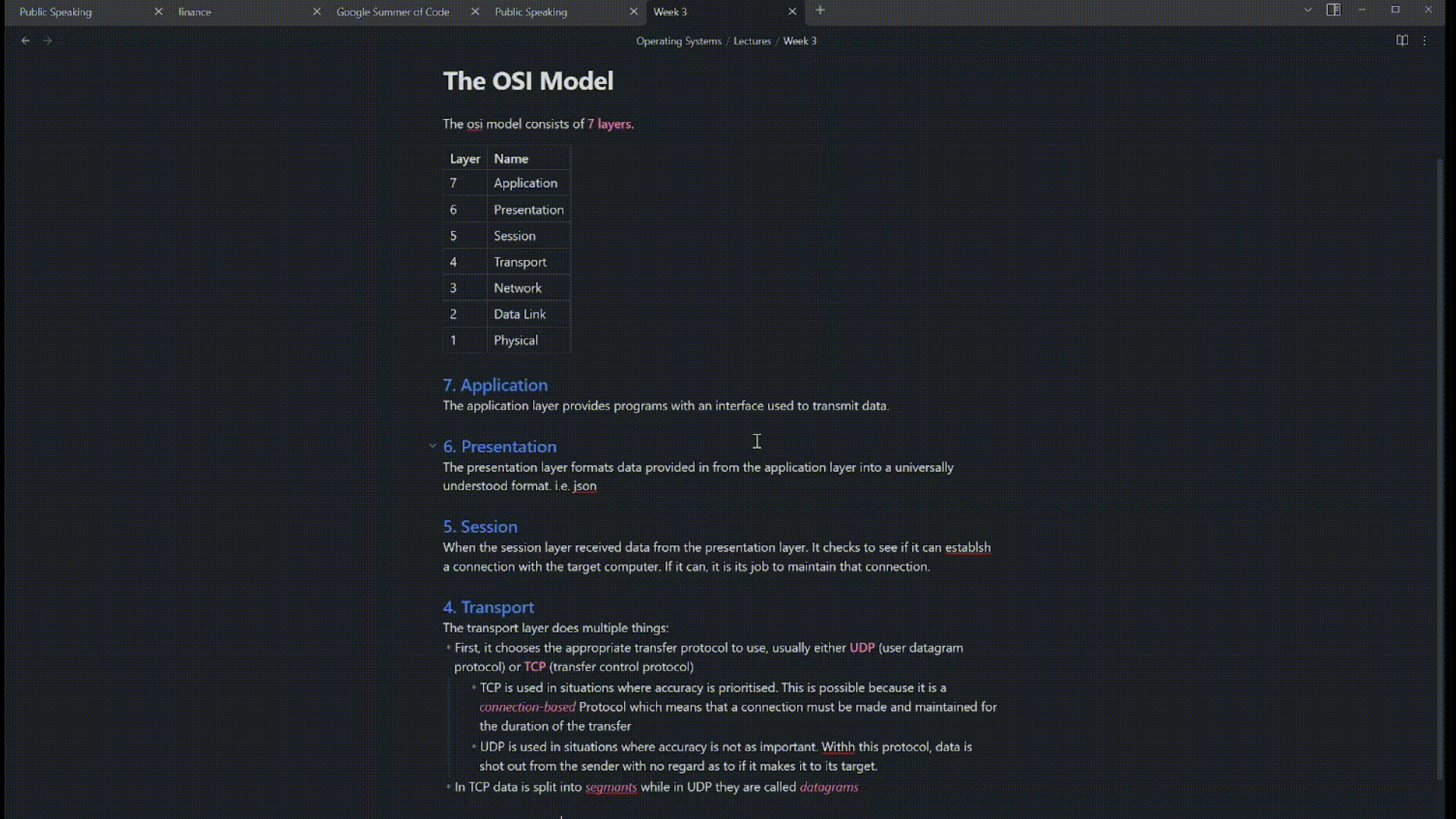
Task: Click the Name column header in table
Action: click(511, 159)
